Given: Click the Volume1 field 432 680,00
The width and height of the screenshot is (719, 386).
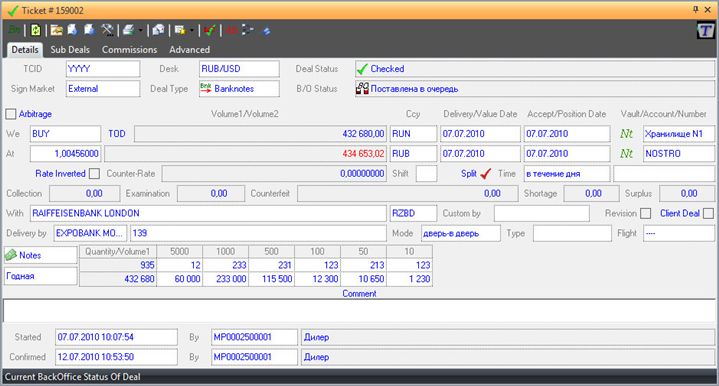Looking at the screenshot, I should coord(260,133).
